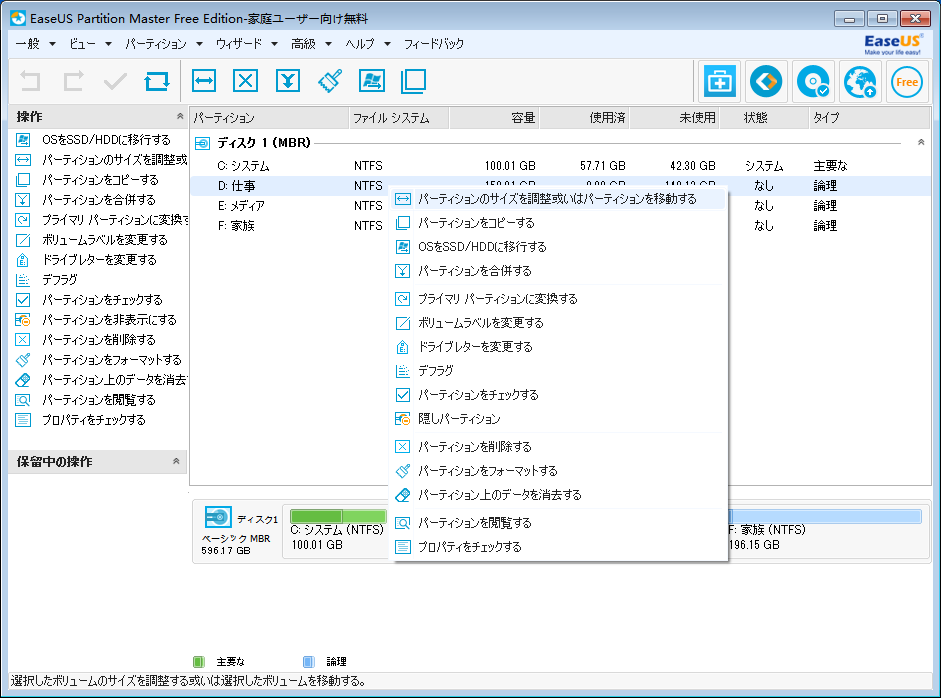
Task: Click パーティションをコピーする in the 操作 sidebar
Action: tap(100, 179)
